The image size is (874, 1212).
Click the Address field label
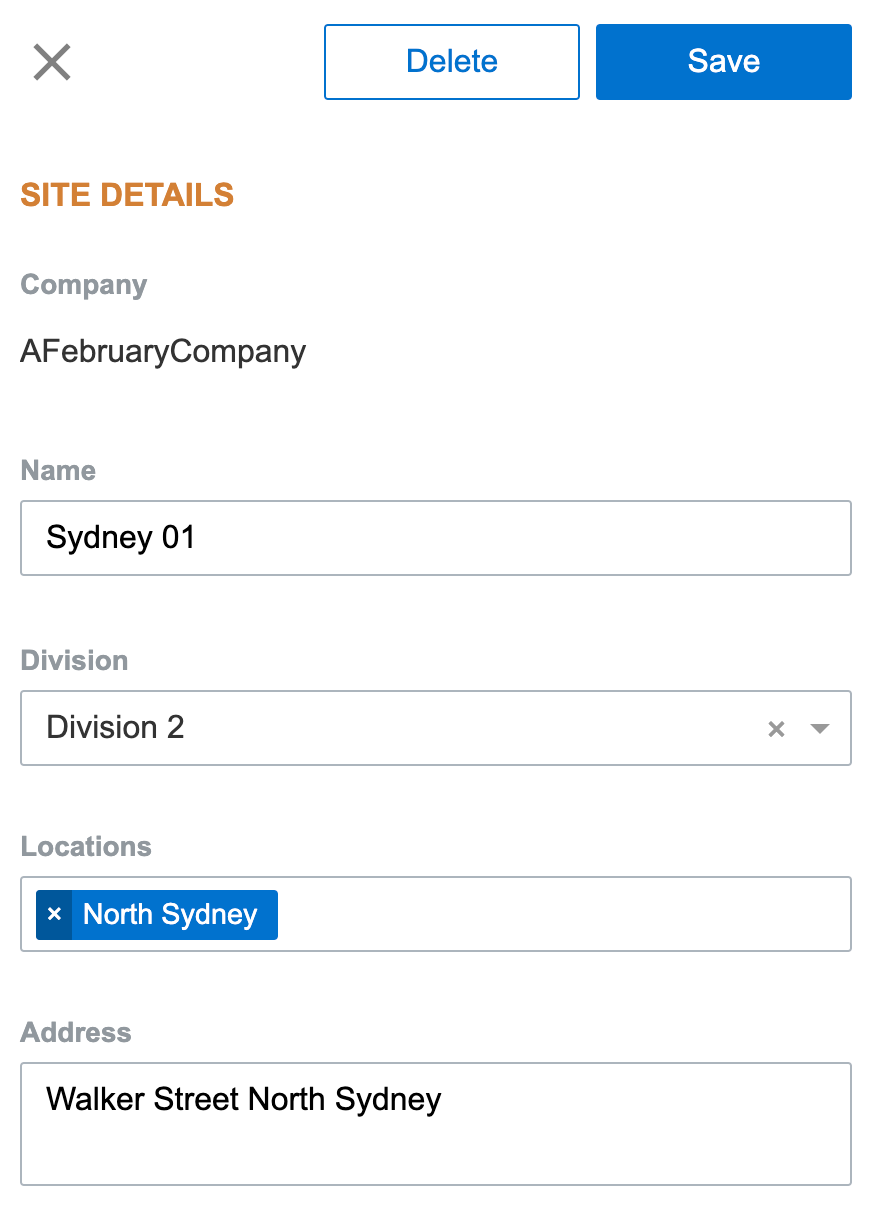[76, 1032]
